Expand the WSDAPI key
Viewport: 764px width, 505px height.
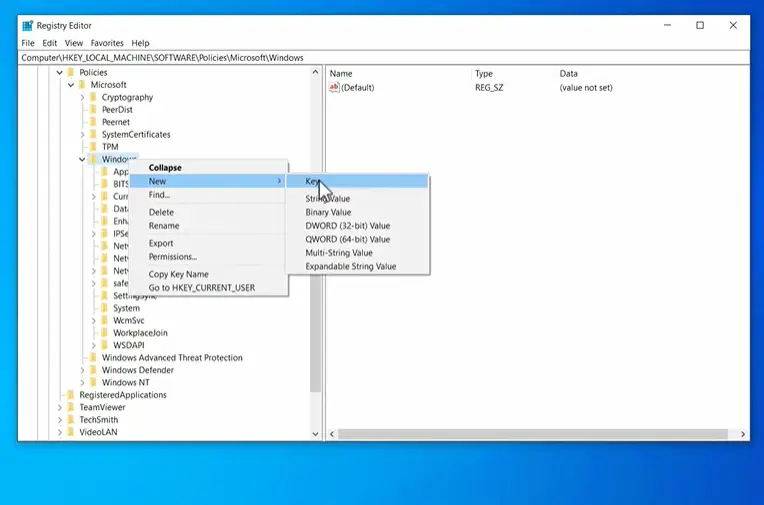point(94,346)
